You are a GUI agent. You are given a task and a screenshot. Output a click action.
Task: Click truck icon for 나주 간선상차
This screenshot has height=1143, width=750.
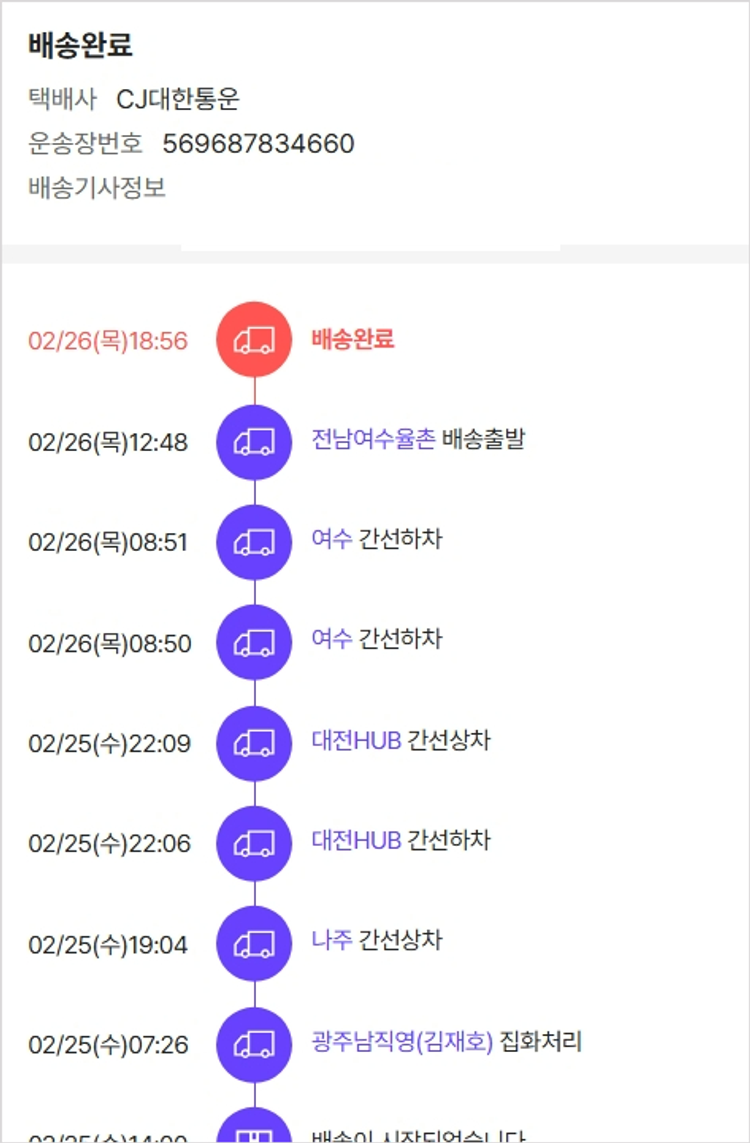tap(254, 943)
